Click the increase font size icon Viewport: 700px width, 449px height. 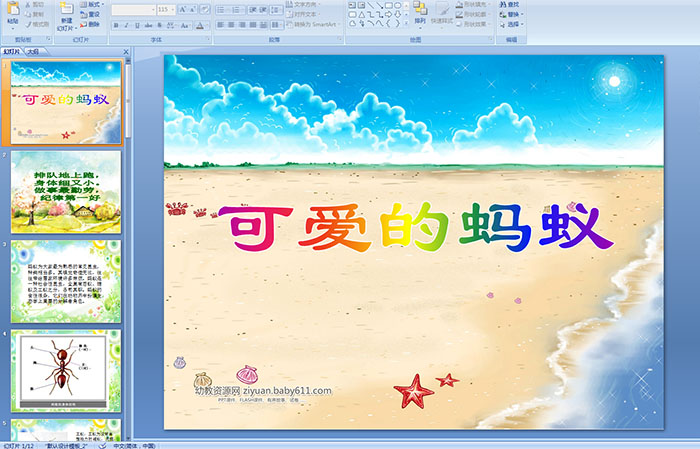[x=179, y=9]
